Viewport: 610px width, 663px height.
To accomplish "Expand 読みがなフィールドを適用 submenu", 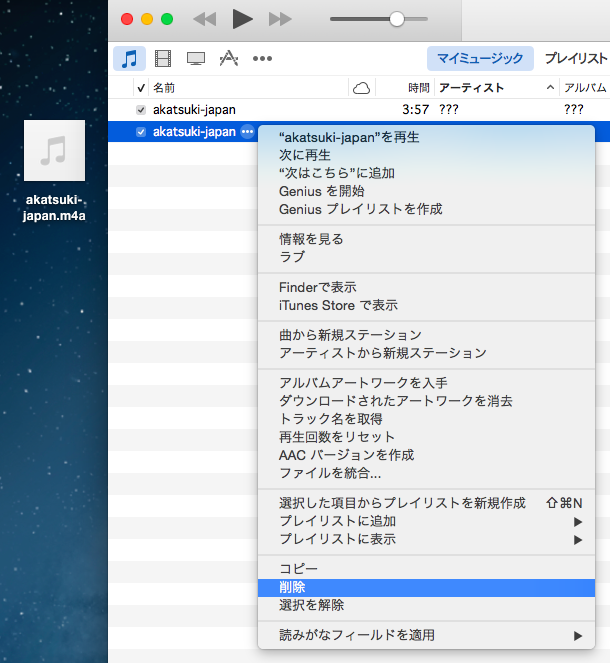I will point(426,635).
